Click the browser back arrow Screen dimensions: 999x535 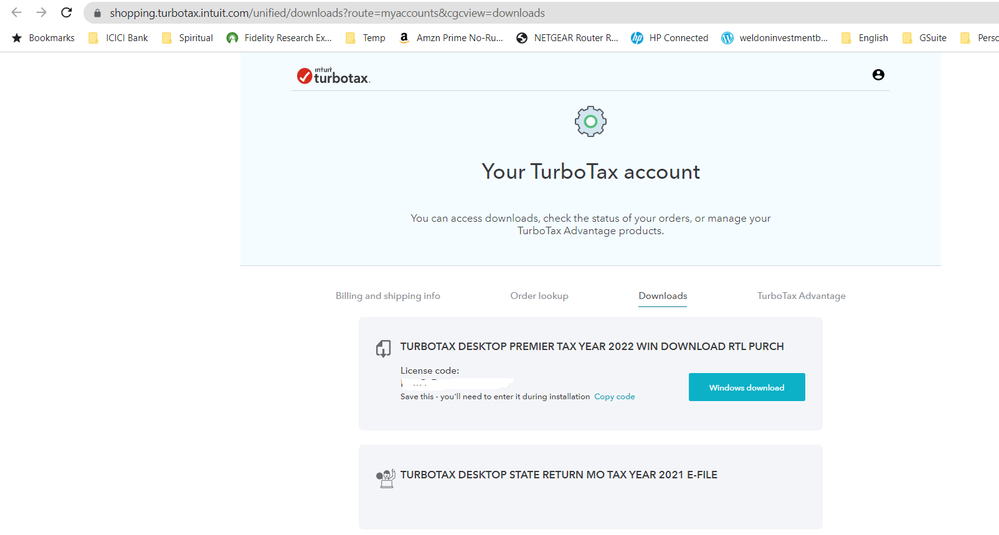point(17,13)
